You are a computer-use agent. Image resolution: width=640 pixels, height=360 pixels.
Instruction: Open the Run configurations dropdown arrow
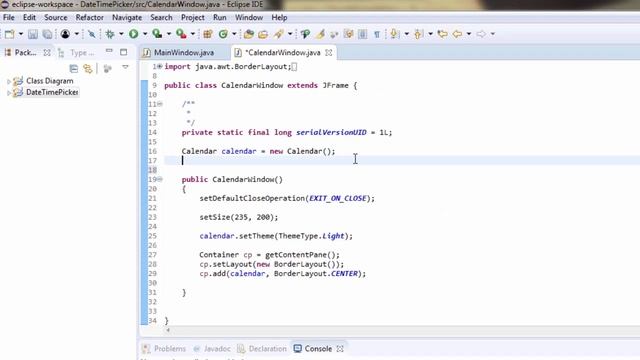145,34
